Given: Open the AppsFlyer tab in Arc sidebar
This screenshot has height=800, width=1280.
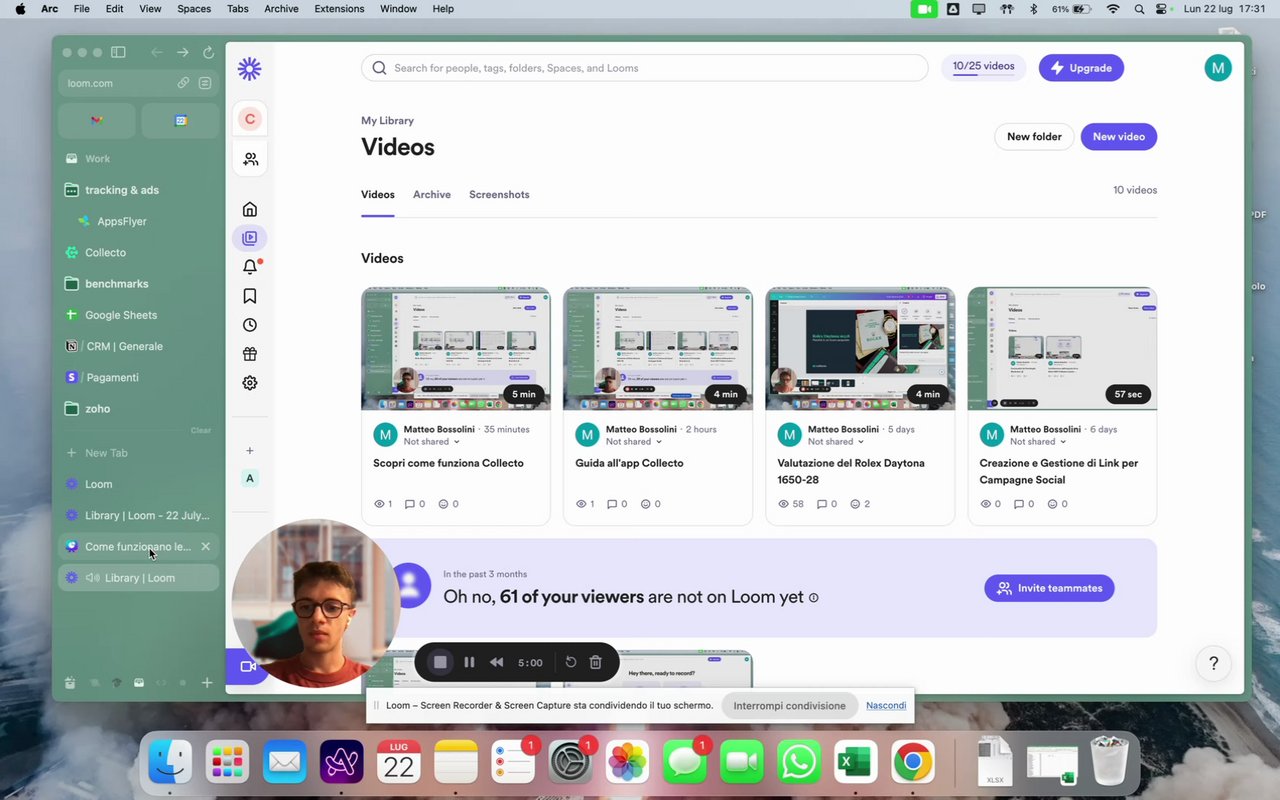Looking at the screenshot, I should pos(138,221).
